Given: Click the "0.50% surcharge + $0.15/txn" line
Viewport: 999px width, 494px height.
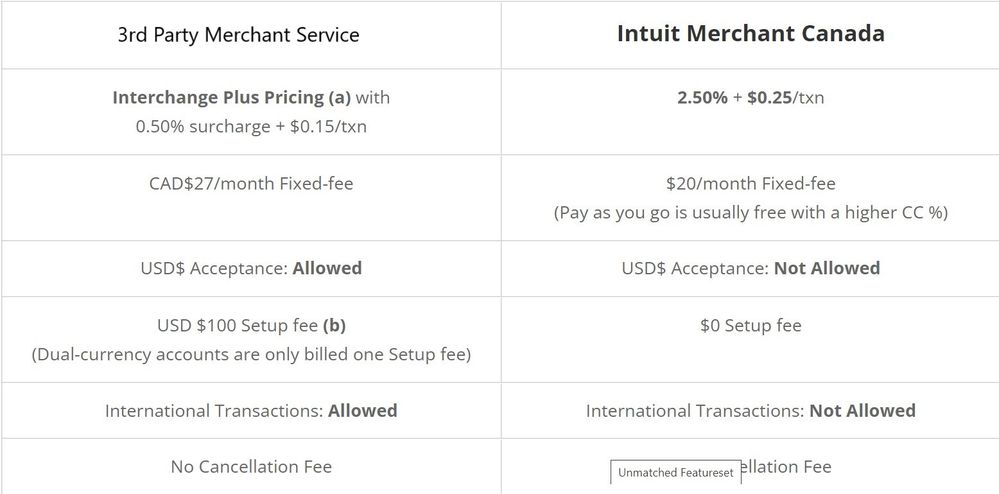Looking at the screenshot, I should tap(251, 127).
